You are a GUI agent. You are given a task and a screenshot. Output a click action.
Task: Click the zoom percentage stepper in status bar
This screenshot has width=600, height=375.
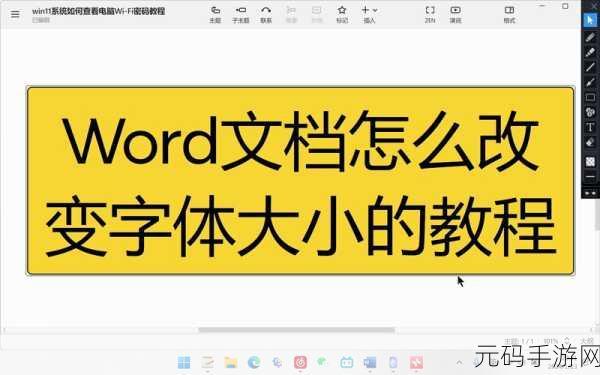pos(567,341)
